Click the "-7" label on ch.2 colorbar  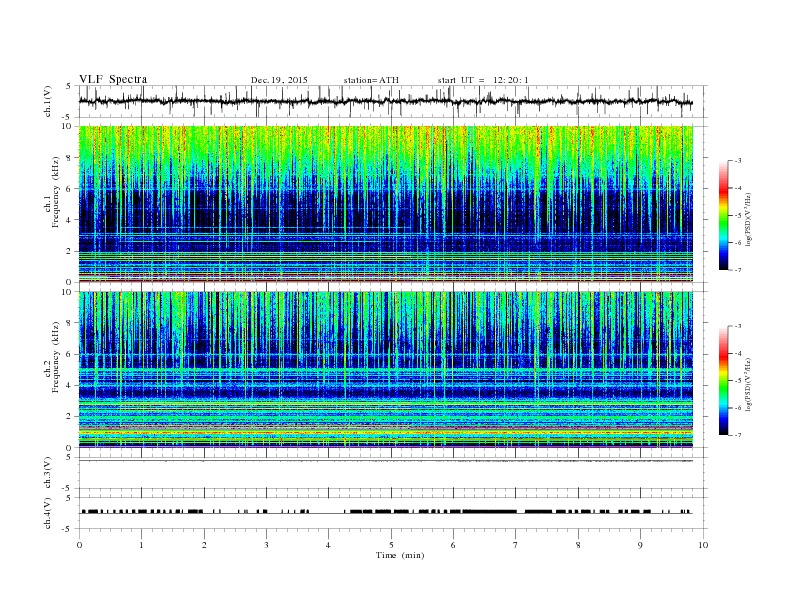click(736, 435)
